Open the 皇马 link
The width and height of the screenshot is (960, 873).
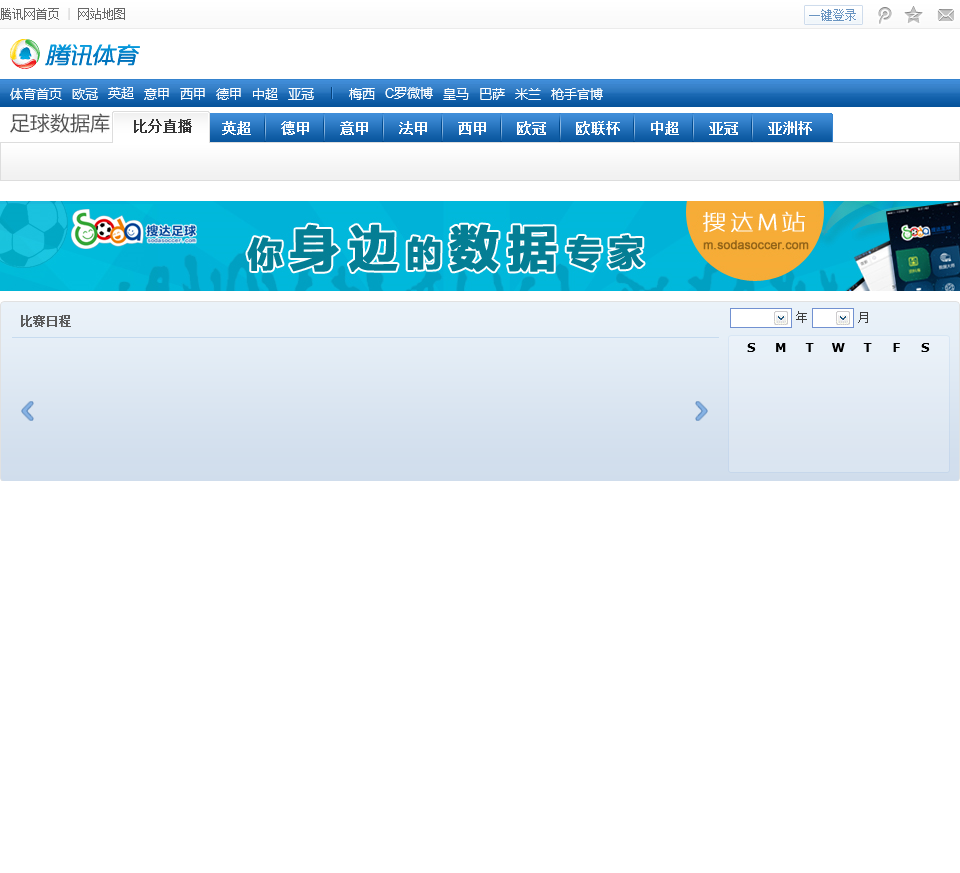tap(456, 94)
